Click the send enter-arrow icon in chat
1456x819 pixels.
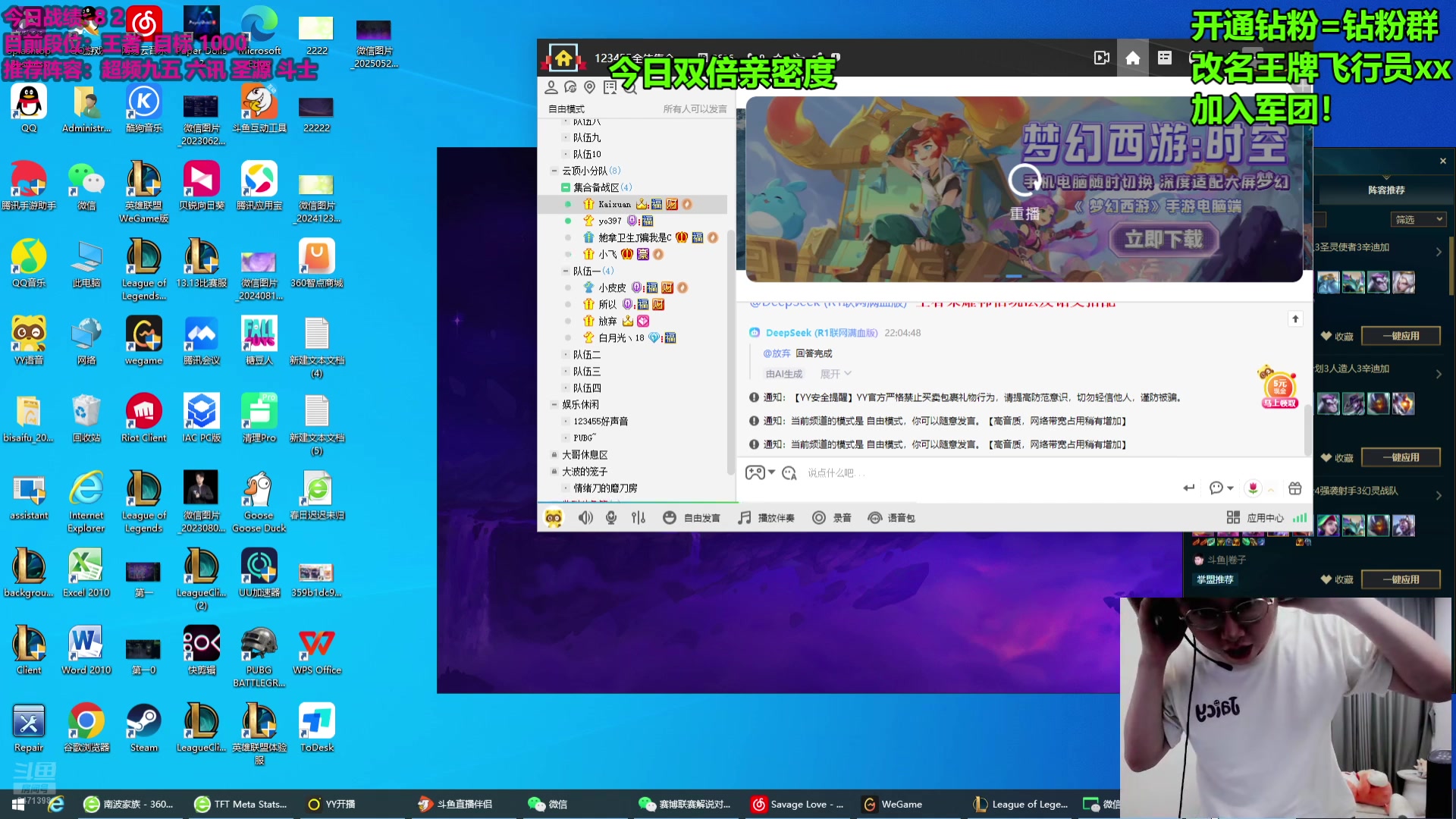coord(1189,488)
